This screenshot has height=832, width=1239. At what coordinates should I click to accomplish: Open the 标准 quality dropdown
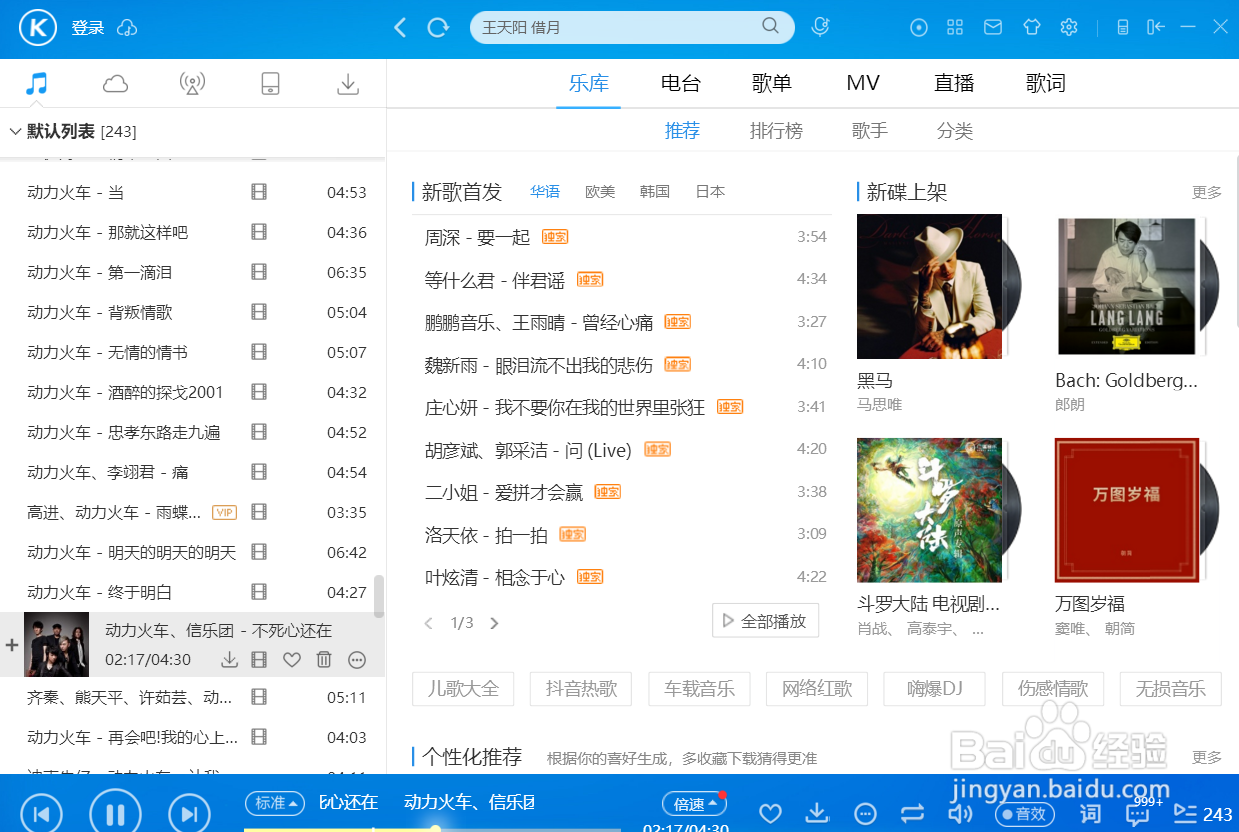click(273, 803)
